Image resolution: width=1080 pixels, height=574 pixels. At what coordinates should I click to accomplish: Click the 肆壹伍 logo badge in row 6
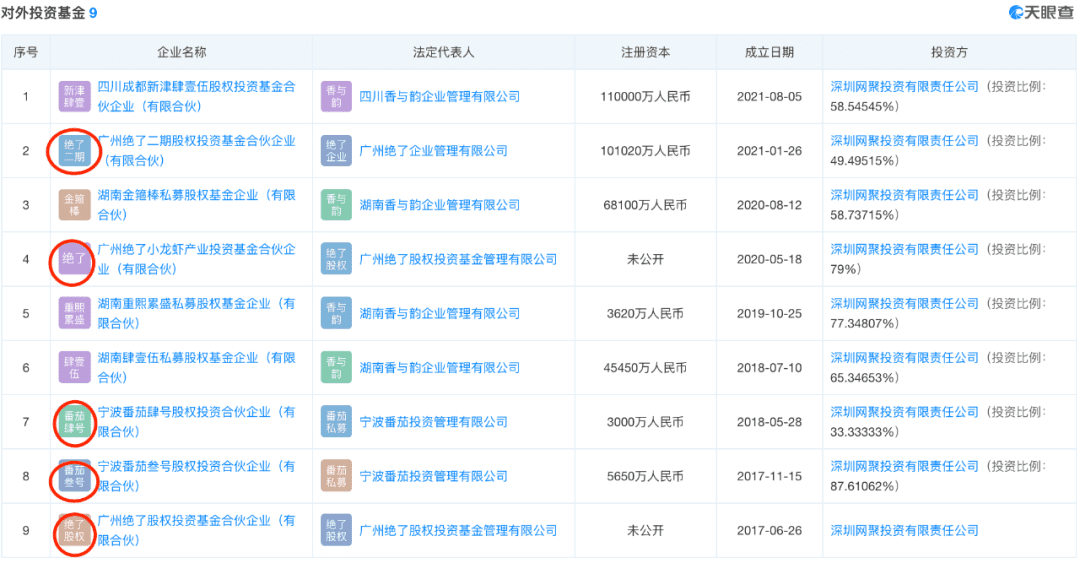[x=74, y=368]
